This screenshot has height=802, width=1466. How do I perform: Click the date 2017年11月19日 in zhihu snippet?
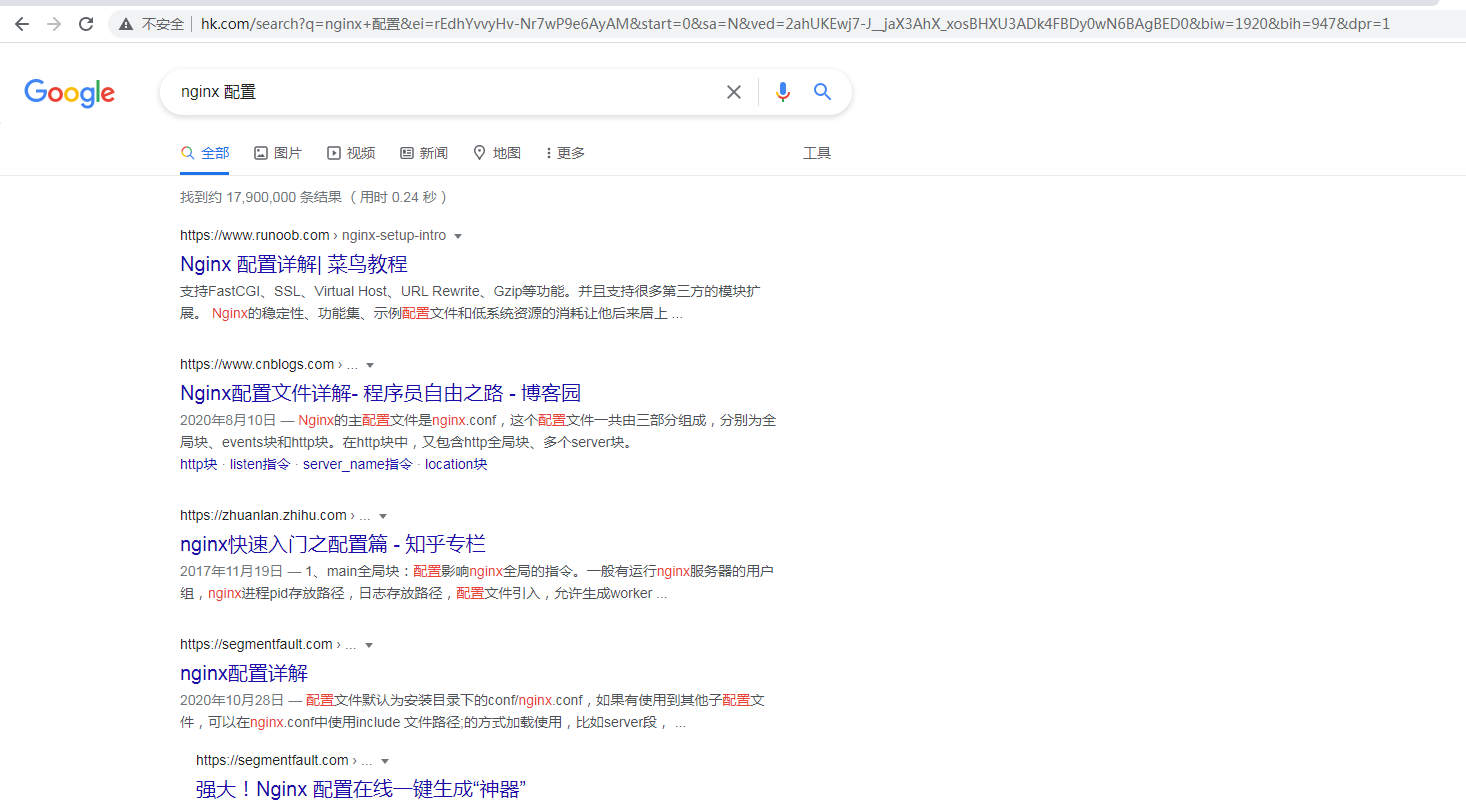tap(232, 571)
